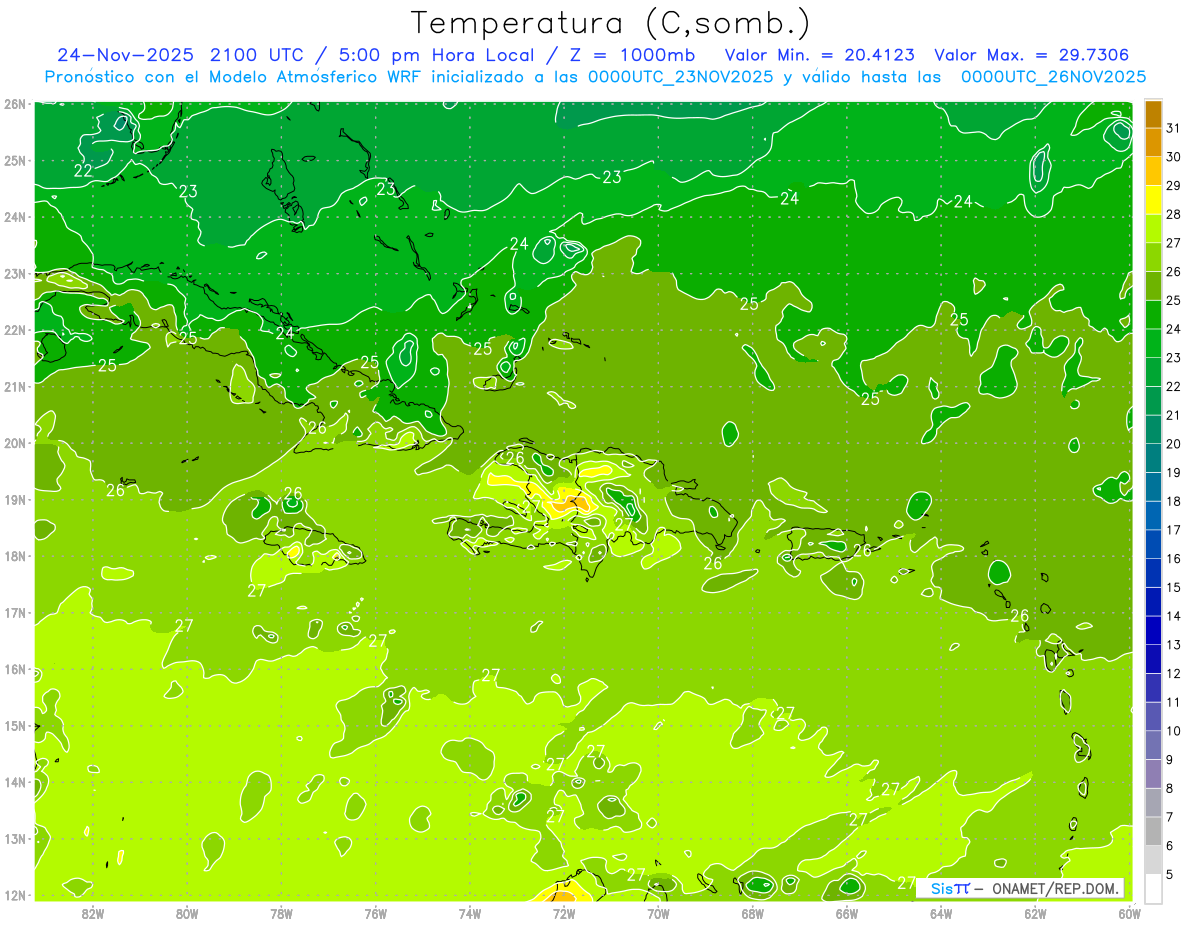The image size is (1200, 927).
Task: Click the '22N' latitude axis label
Action: pyautogui.click(x=15, y=330)
